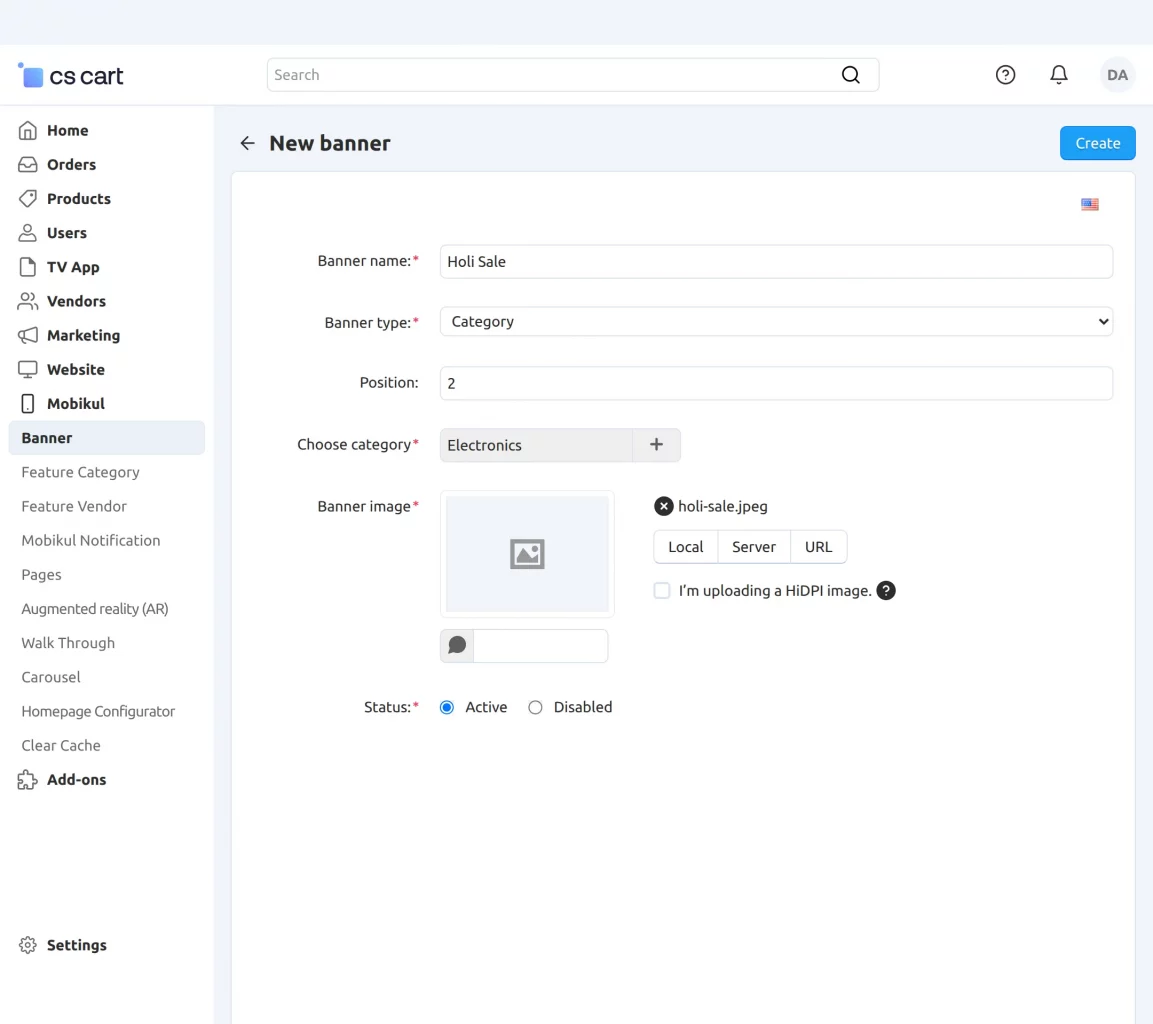Image resolution: width=1153 pixels, height=1024 pixels.
Task: Click the search magnifier icon
Action: (850, 75)
